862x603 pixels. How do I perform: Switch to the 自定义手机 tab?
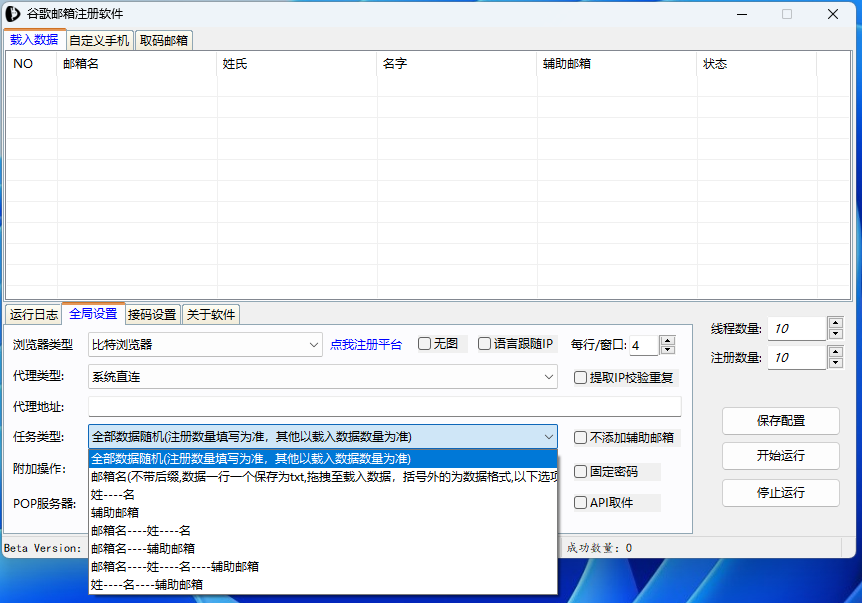click(99, 41)
